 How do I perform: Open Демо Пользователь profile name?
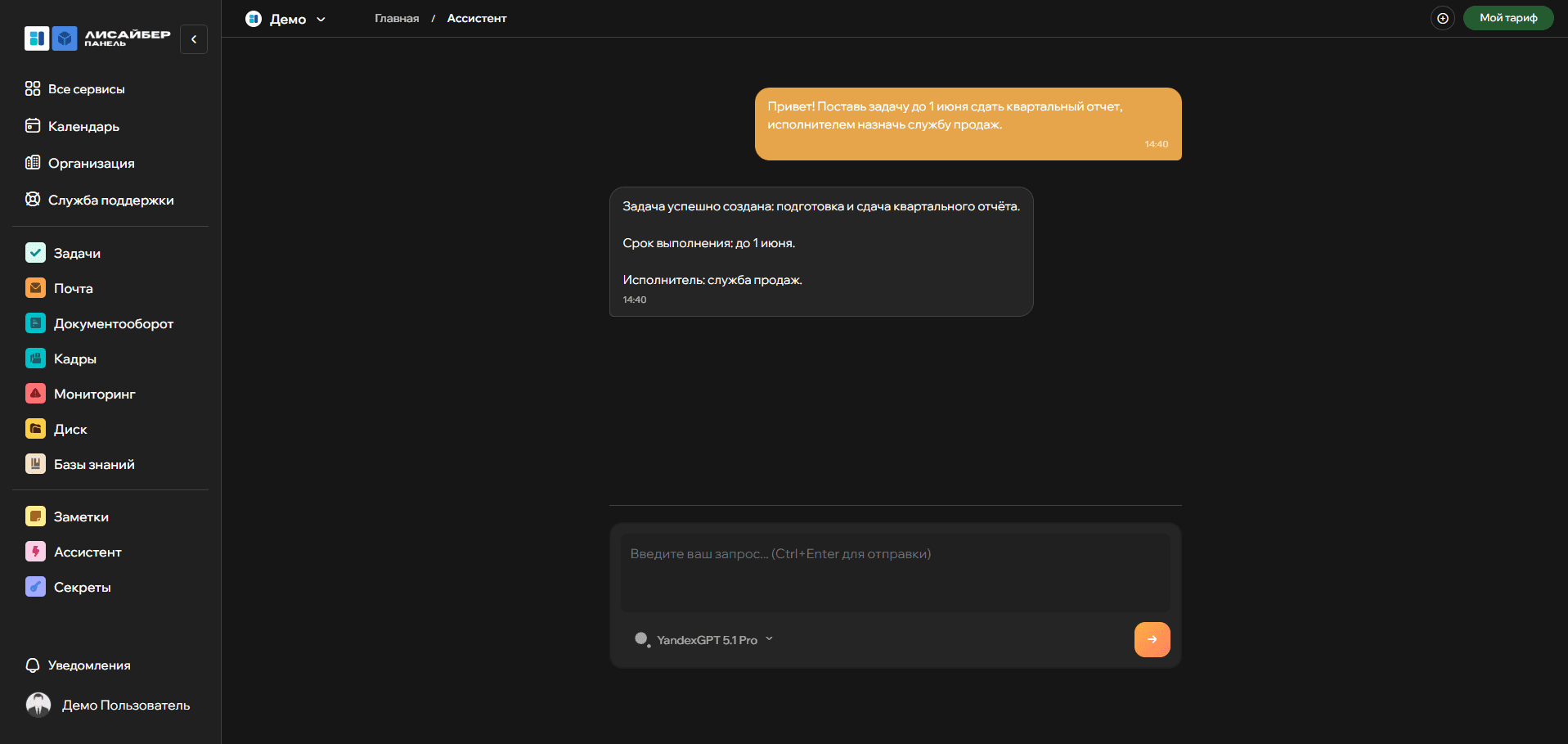(x=126, y=705)
